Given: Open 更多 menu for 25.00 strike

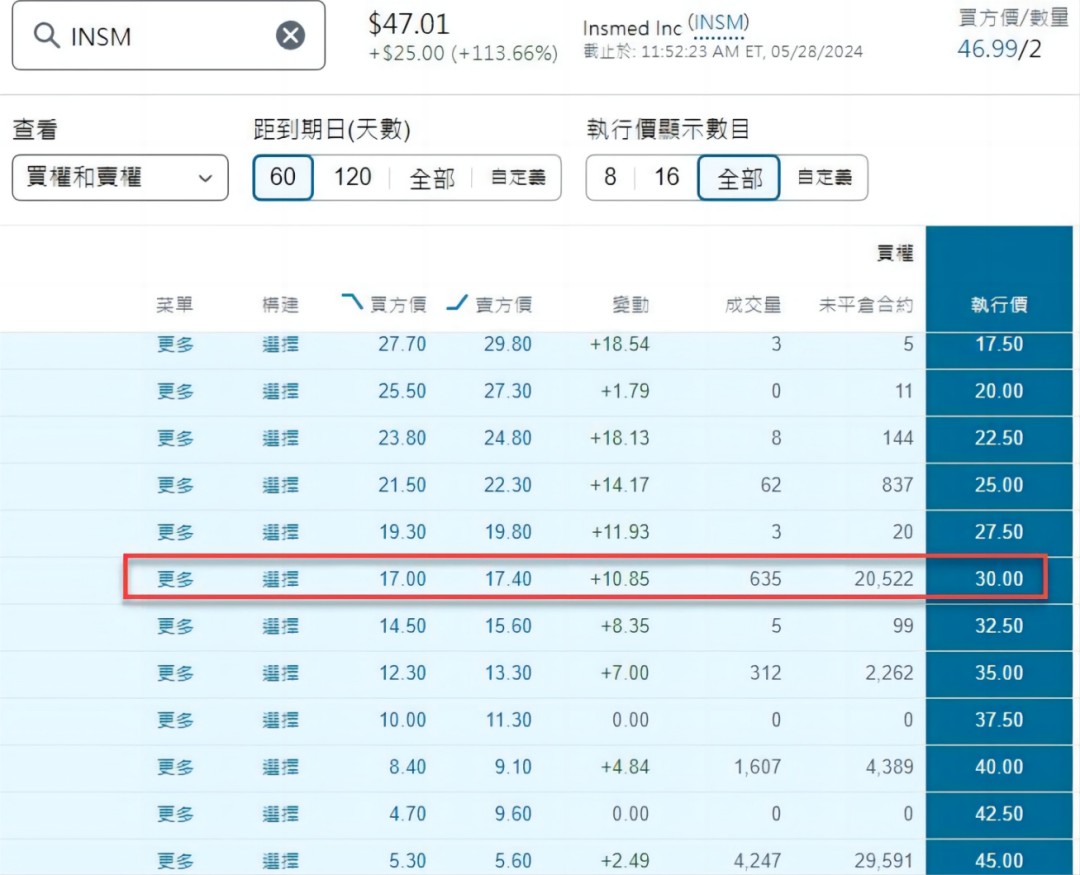Looking at the screenshot, I should coord(175,485).
